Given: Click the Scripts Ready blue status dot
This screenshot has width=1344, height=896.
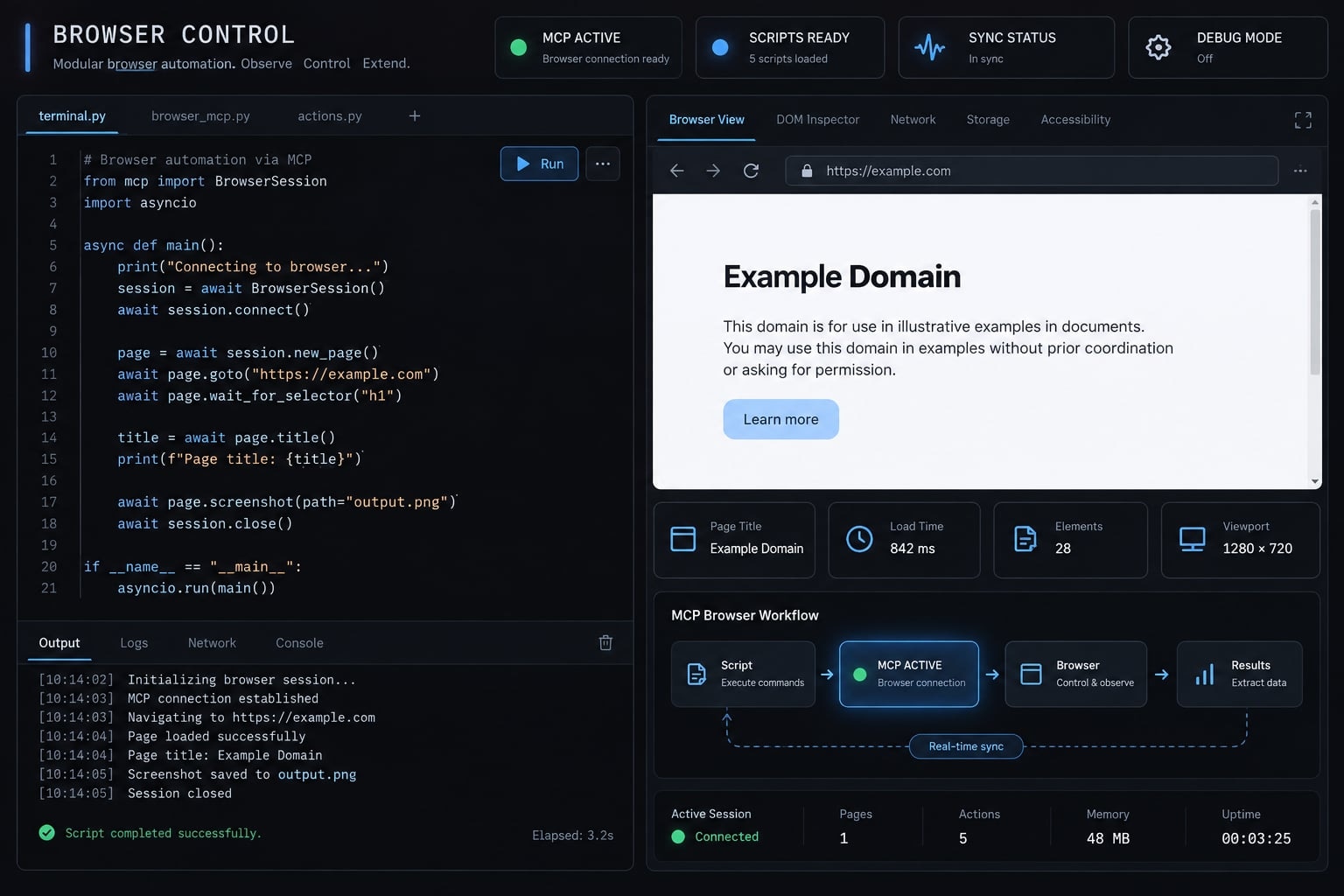Looking at the screenshot, I should coord(720,47).
